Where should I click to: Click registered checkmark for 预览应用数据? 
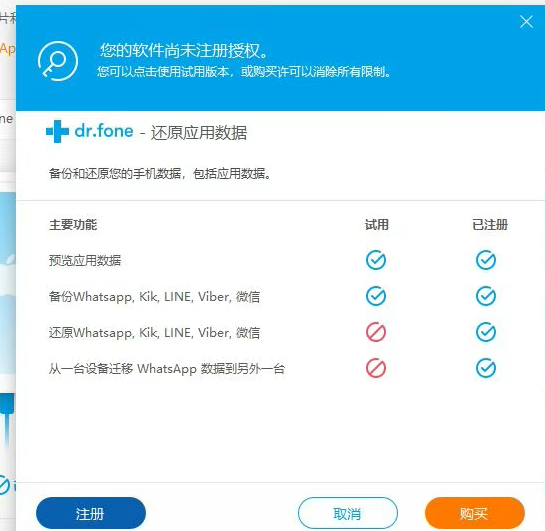coord(486,260)
